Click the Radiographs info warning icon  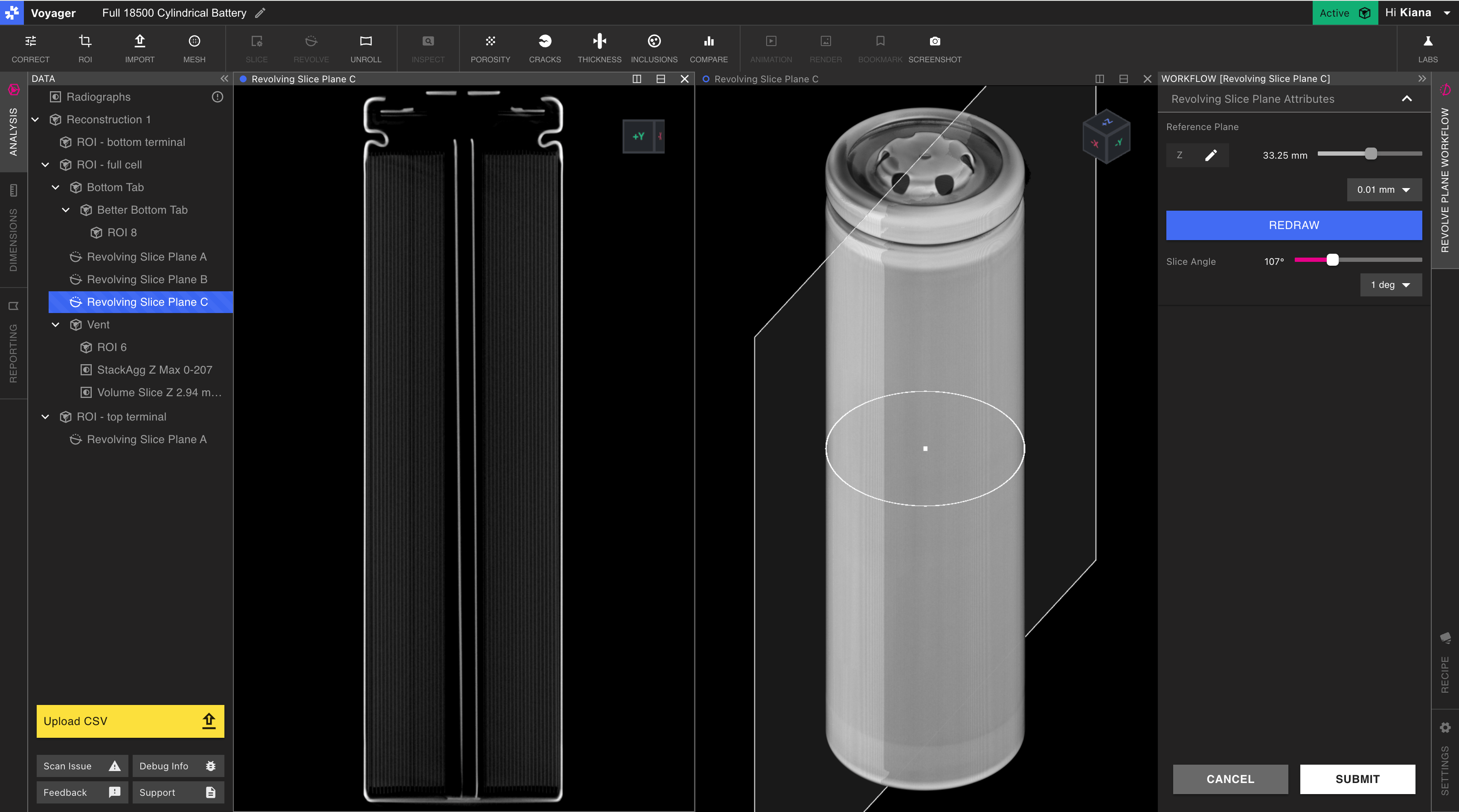[x=218, y=97]
